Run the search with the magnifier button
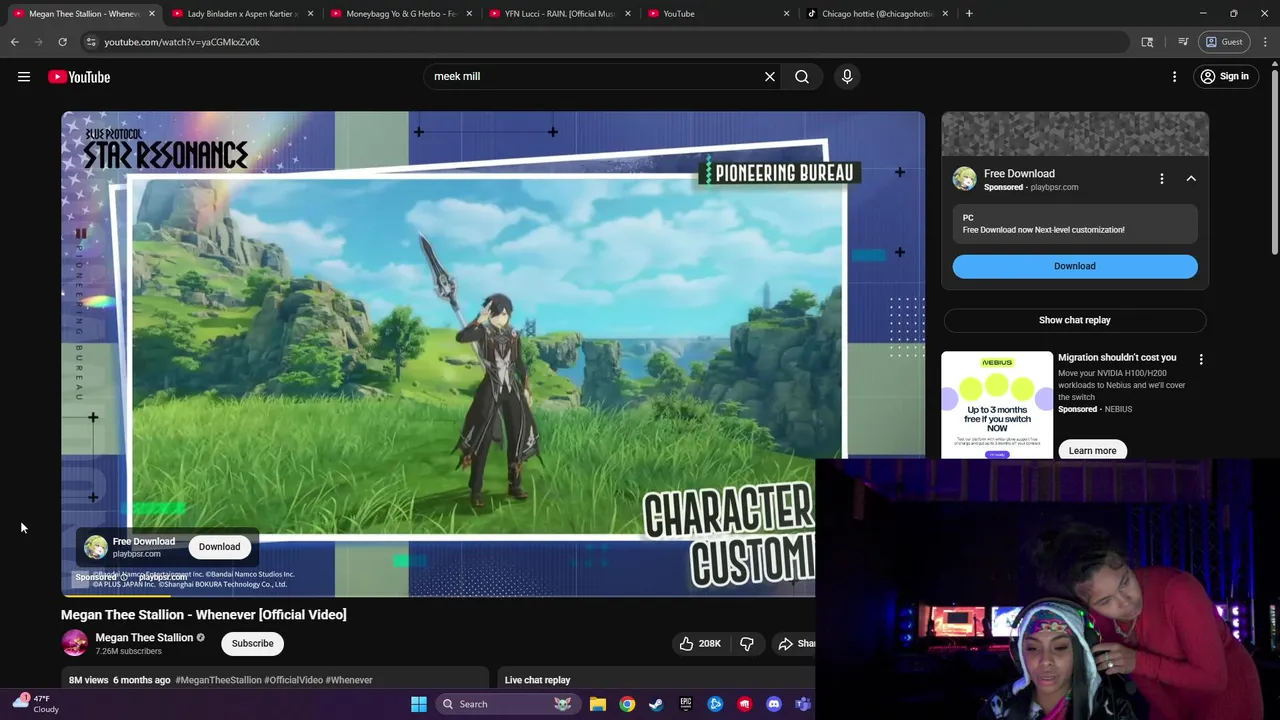The image size is (1280, 720). click(x=802, y=76)
